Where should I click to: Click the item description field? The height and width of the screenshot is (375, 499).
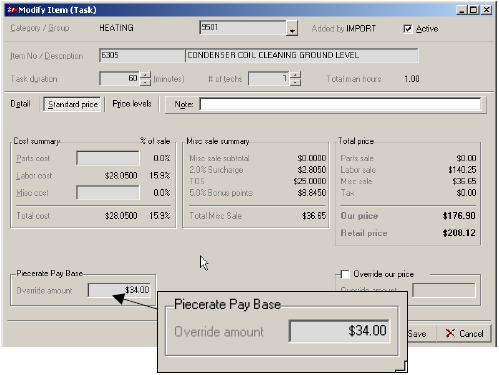tap(301, 55)
